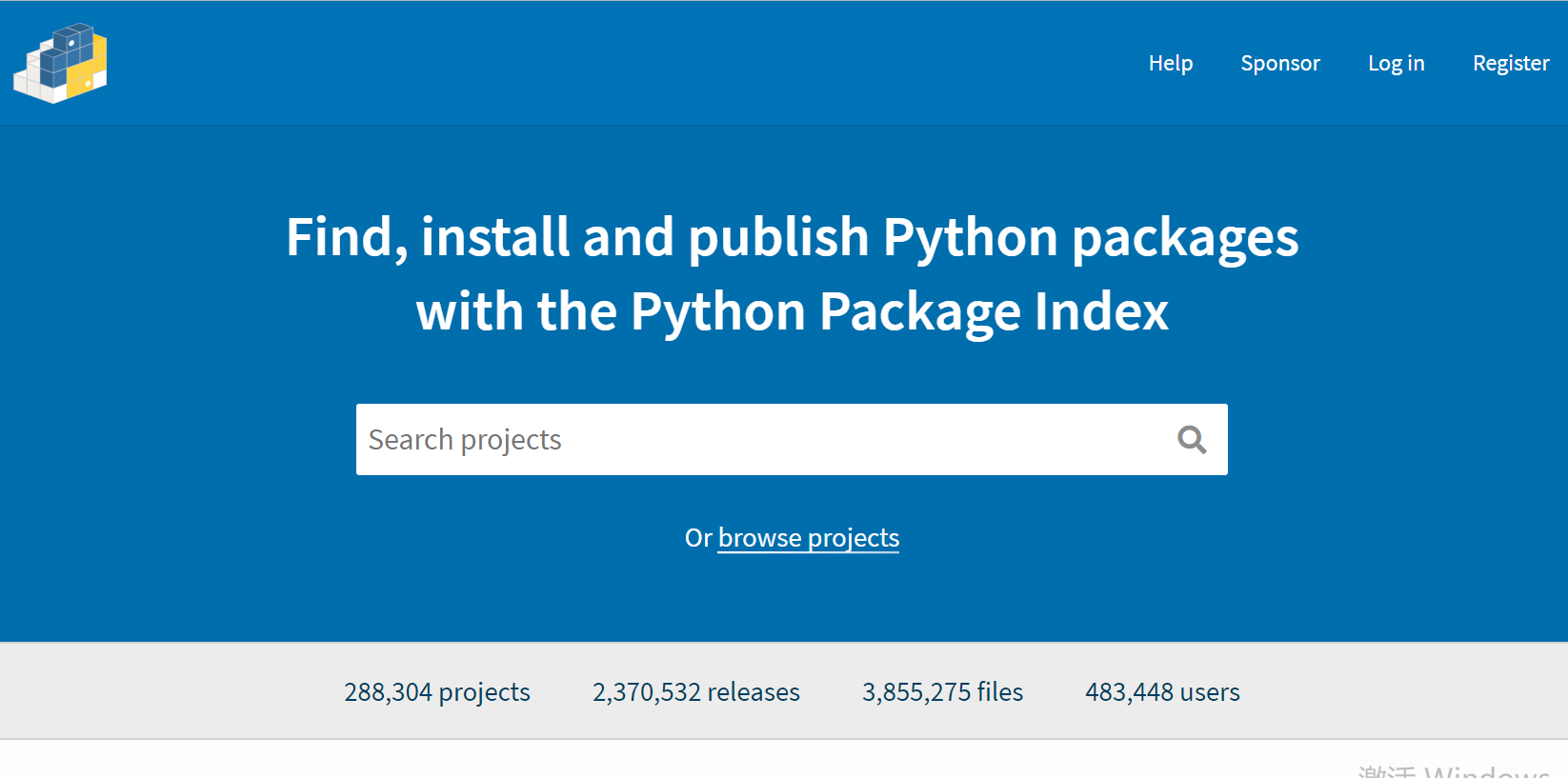This screenshot has height=778, width=1568.
Task: Focus the Search projects input field
Action: tap(762, 439)
